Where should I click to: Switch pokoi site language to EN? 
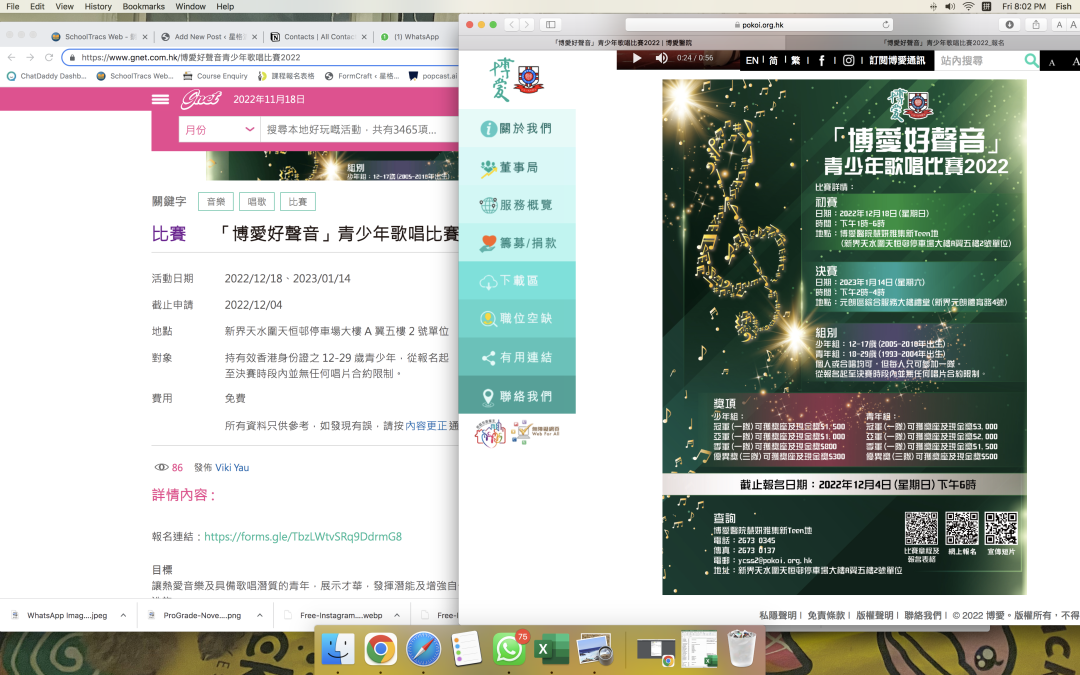pyautogui.click(x=752, y=61)
